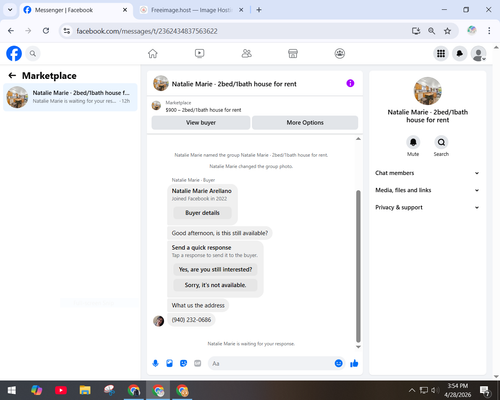Viewport: 500px width, 400px height.
Task: Go to Facebook Home icon
Action: point(153,53)
